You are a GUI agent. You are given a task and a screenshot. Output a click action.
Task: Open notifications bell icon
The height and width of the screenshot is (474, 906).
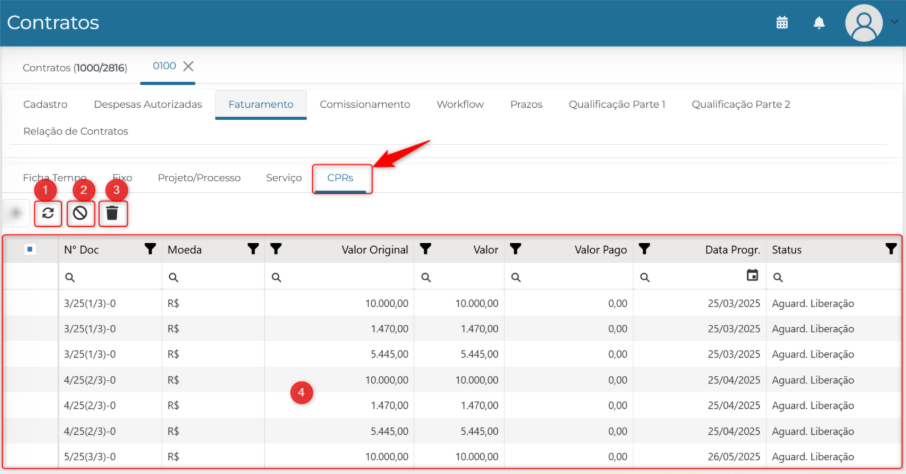(x=819, y=23)
